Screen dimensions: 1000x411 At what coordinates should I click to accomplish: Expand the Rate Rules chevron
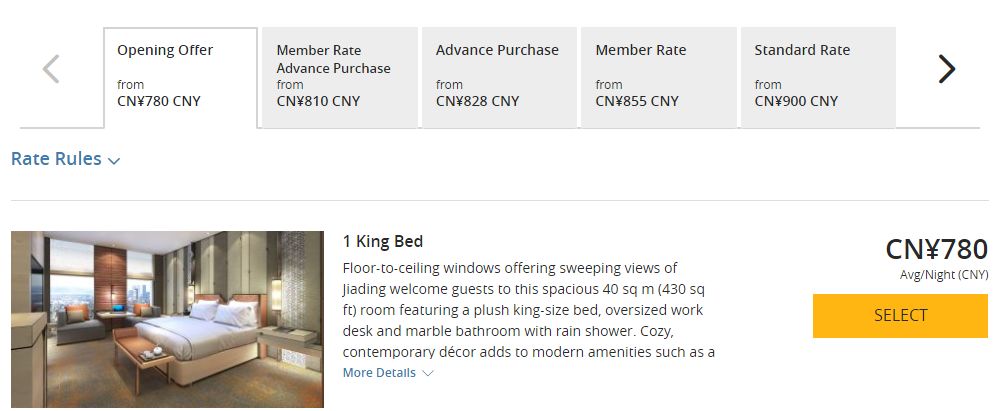(114, 161)
